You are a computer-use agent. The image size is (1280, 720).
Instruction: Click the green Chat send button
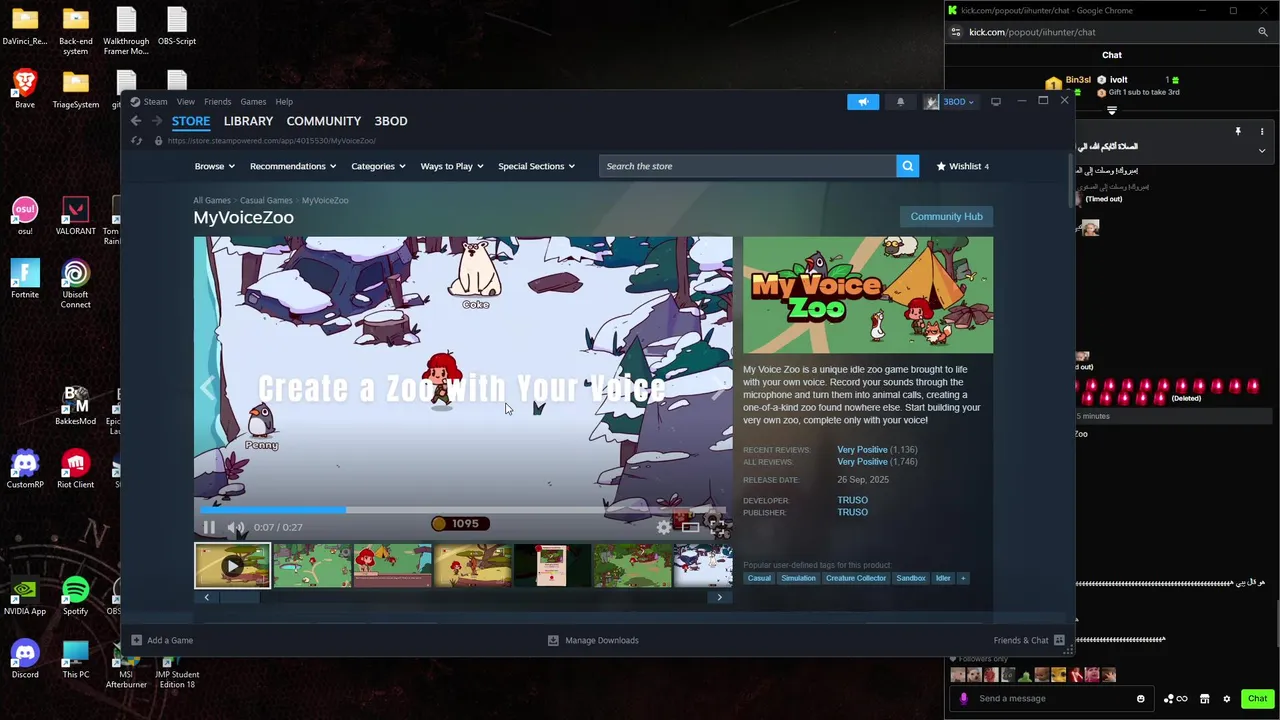click(1257, 698)
